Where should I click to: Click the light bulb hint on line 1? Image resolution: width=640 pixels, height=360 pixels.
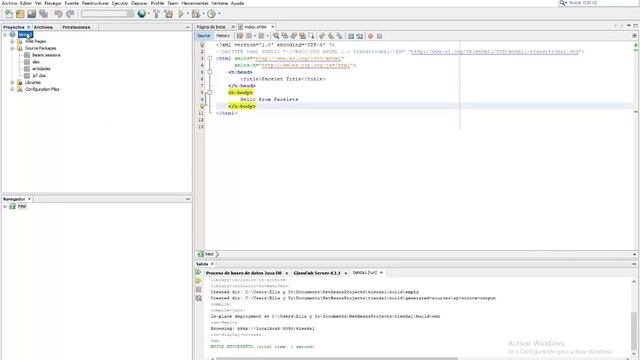click(x=202, y=45)
